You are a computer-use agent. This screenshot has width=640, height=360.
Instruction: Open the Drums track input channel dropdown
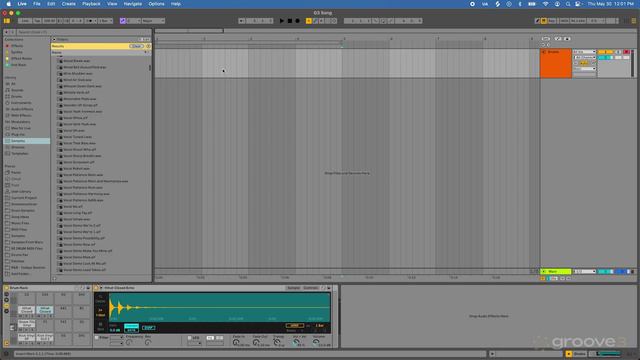click(x=584, y=58)
